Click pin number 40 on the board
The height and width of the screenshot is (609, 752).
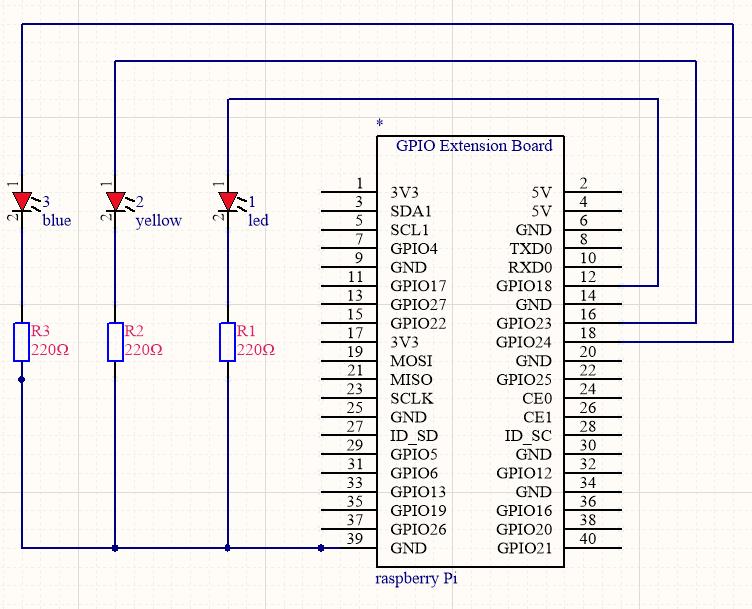pos(588,539)
